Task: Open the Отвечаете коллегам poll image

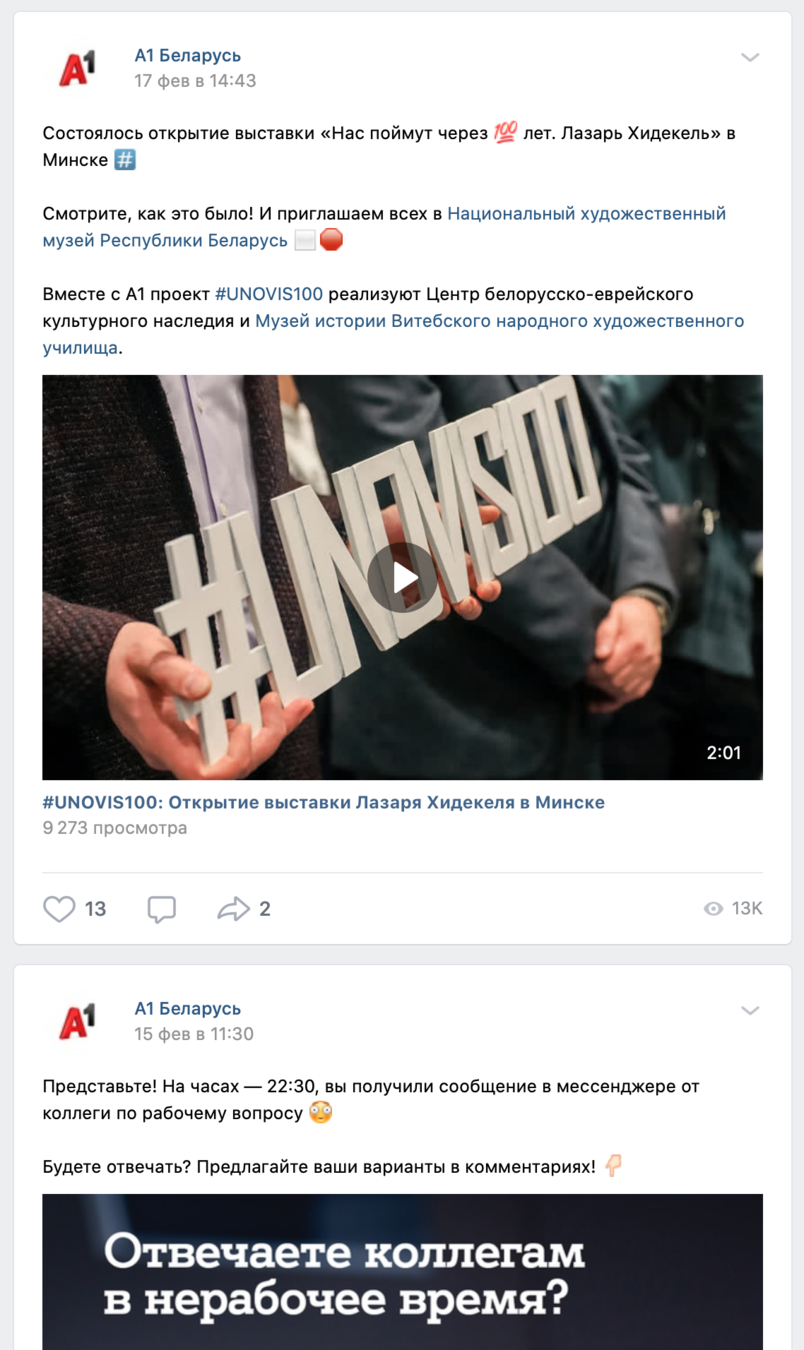Action: 402,1271
